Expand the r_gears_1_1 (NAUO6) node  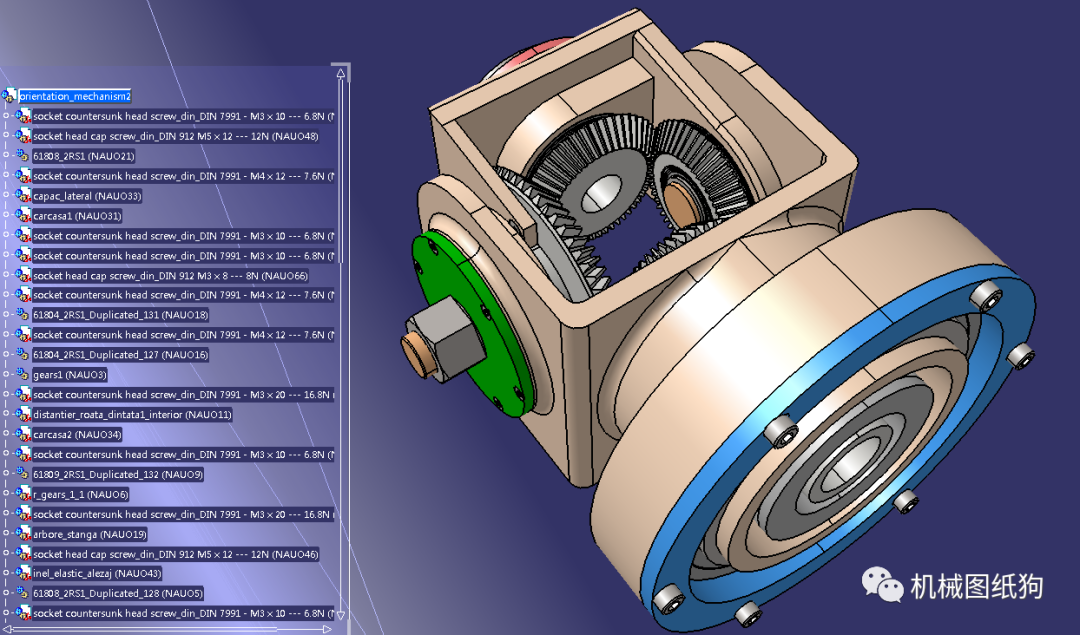[x=6, y=494]
